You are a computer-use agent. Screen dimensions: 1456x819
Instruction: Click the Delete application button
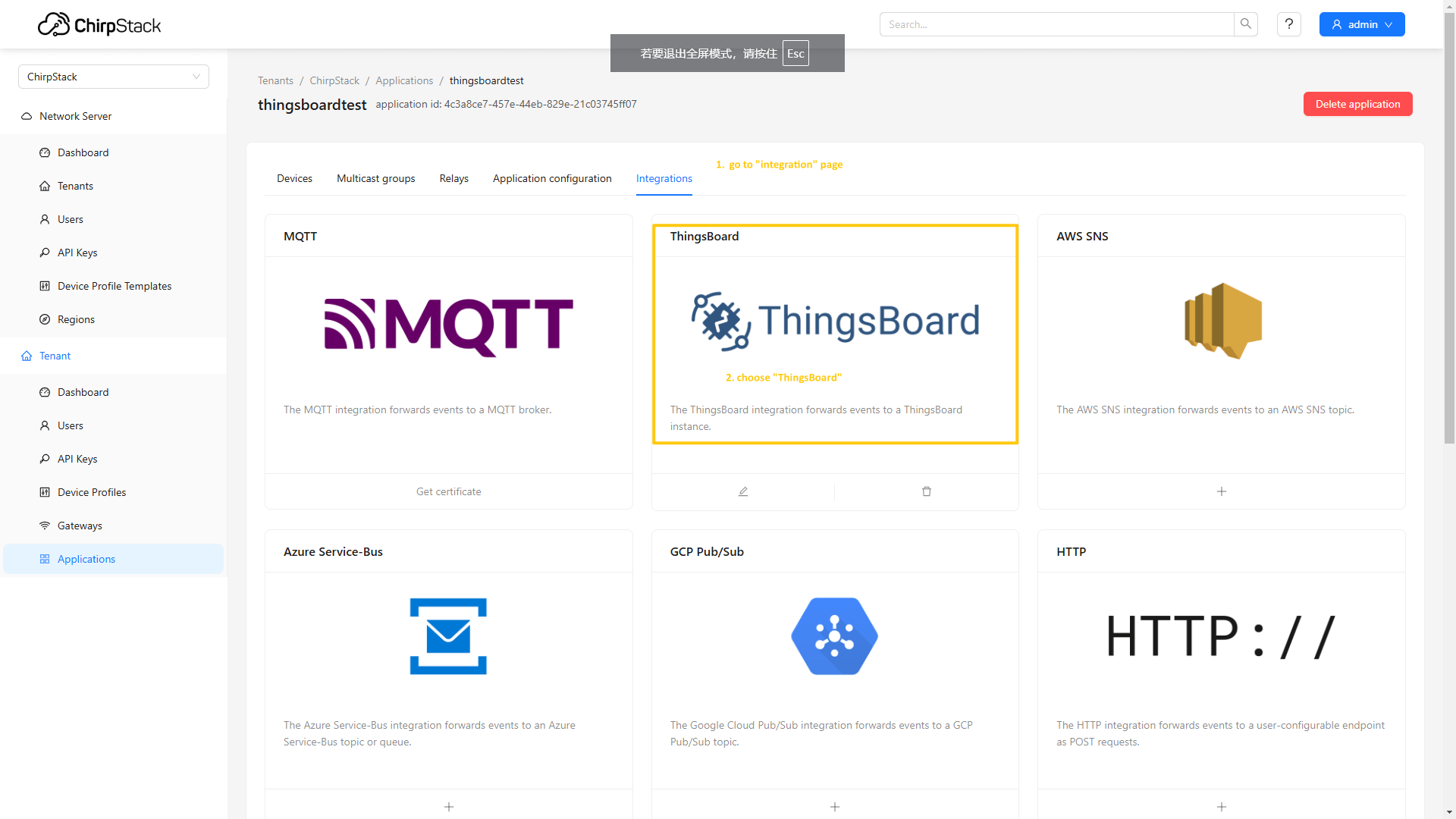pos(1357,104)
